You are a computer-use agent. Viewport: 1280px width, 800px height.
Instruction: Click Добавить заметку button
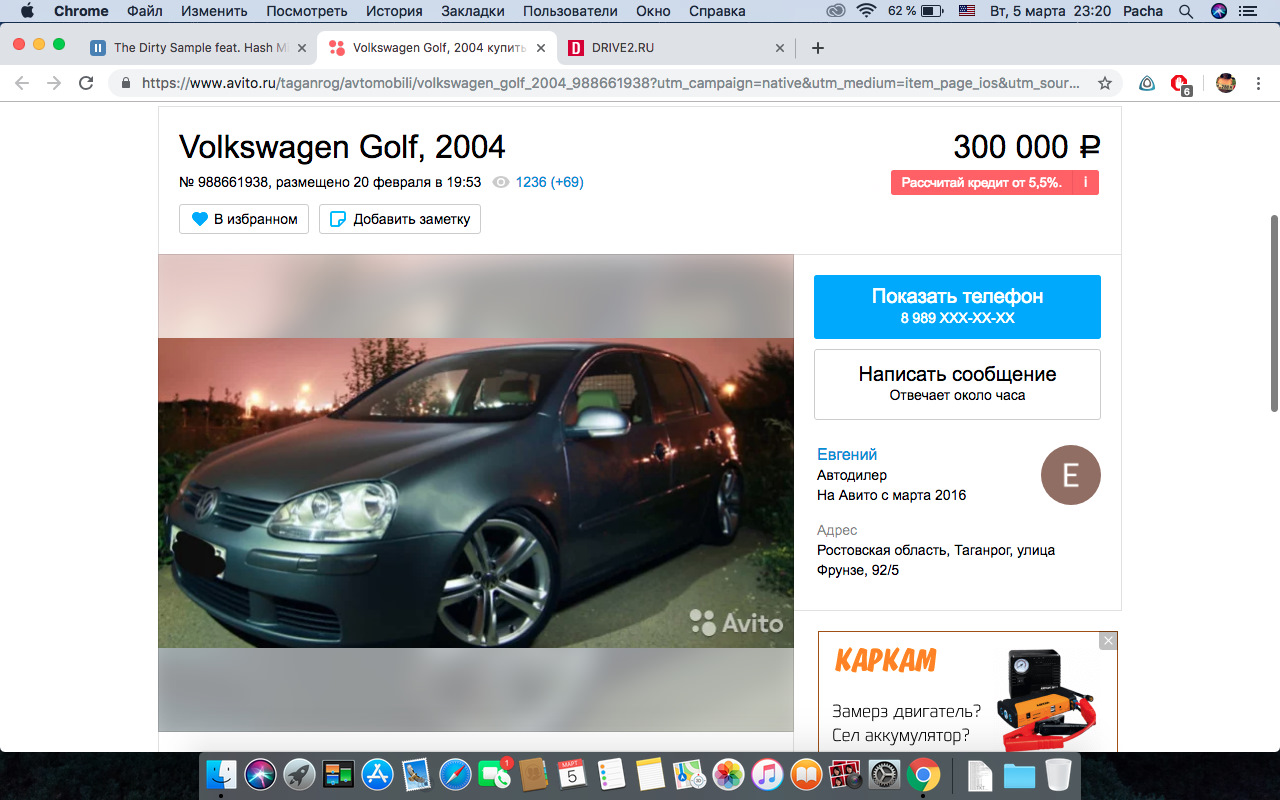[400, 219]
